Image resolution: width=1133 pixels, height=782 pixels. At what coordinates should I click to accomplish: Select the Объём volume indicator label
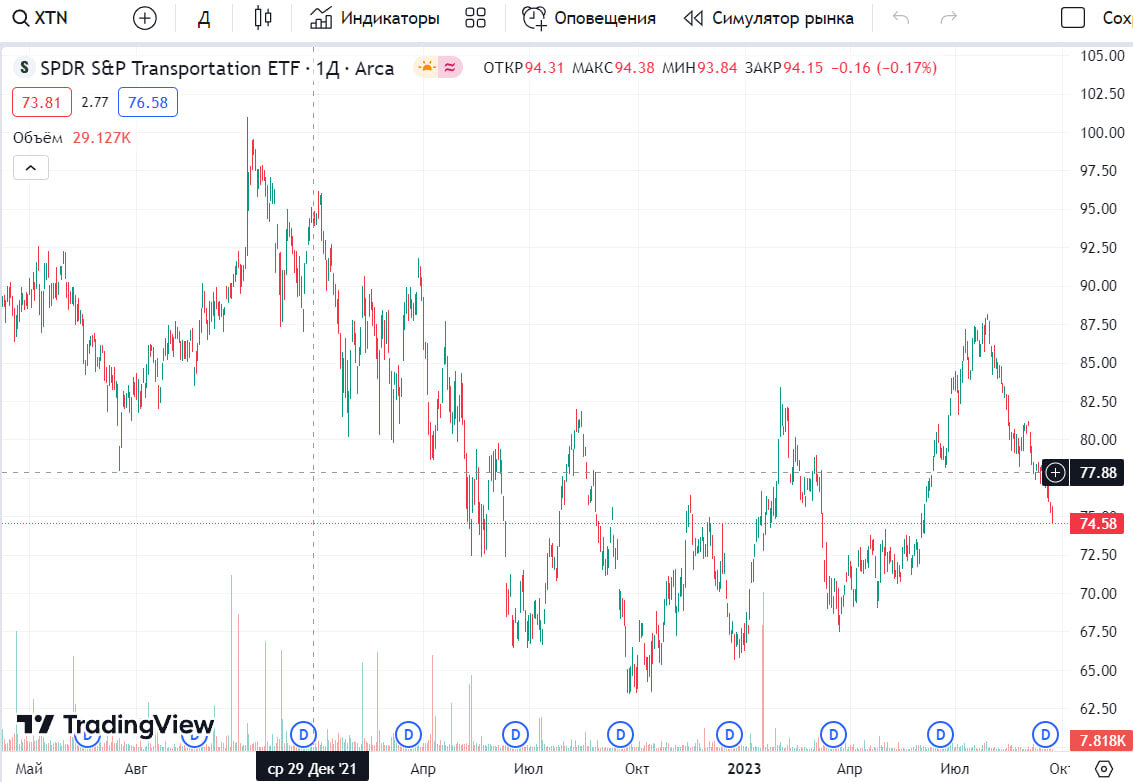click(38, 137)
